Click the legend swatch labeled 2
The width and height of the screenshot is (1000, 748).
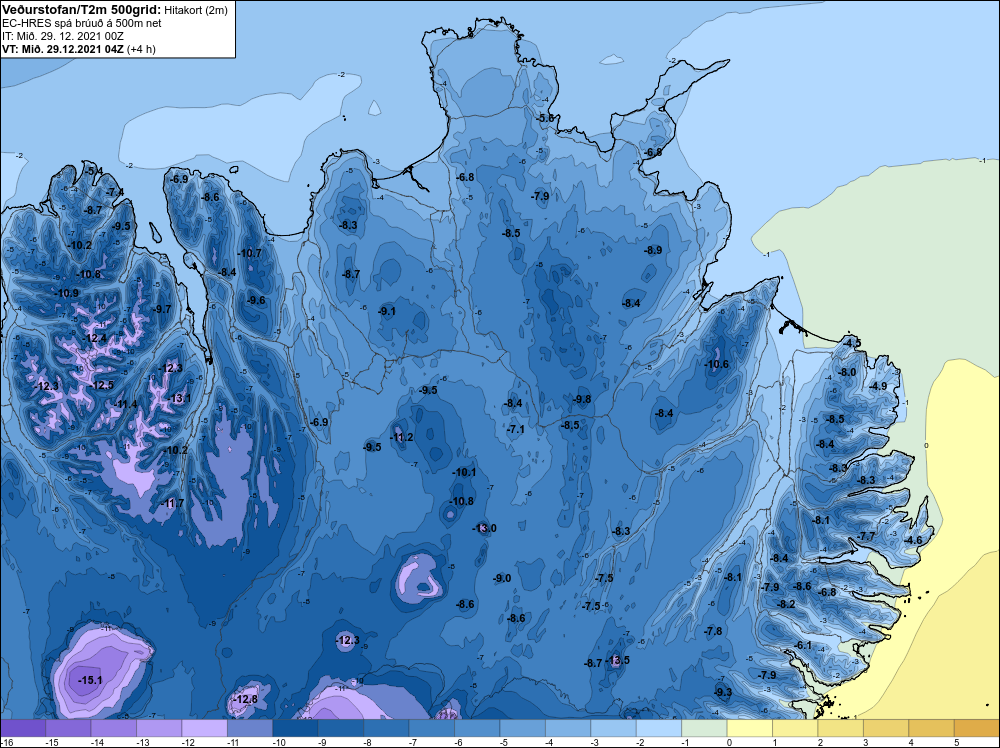click(841, 728)
